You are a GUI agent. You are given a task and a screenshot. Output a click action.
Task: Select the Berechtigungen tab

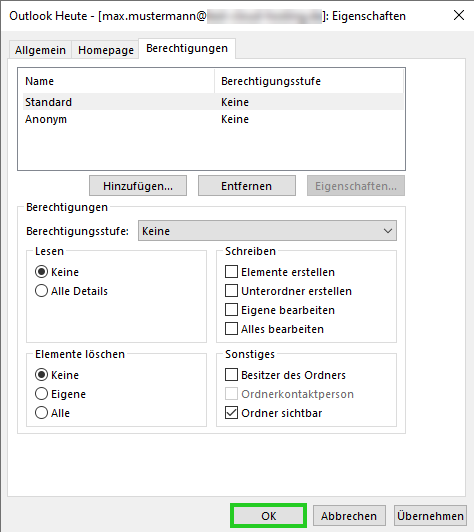point(187,49)
